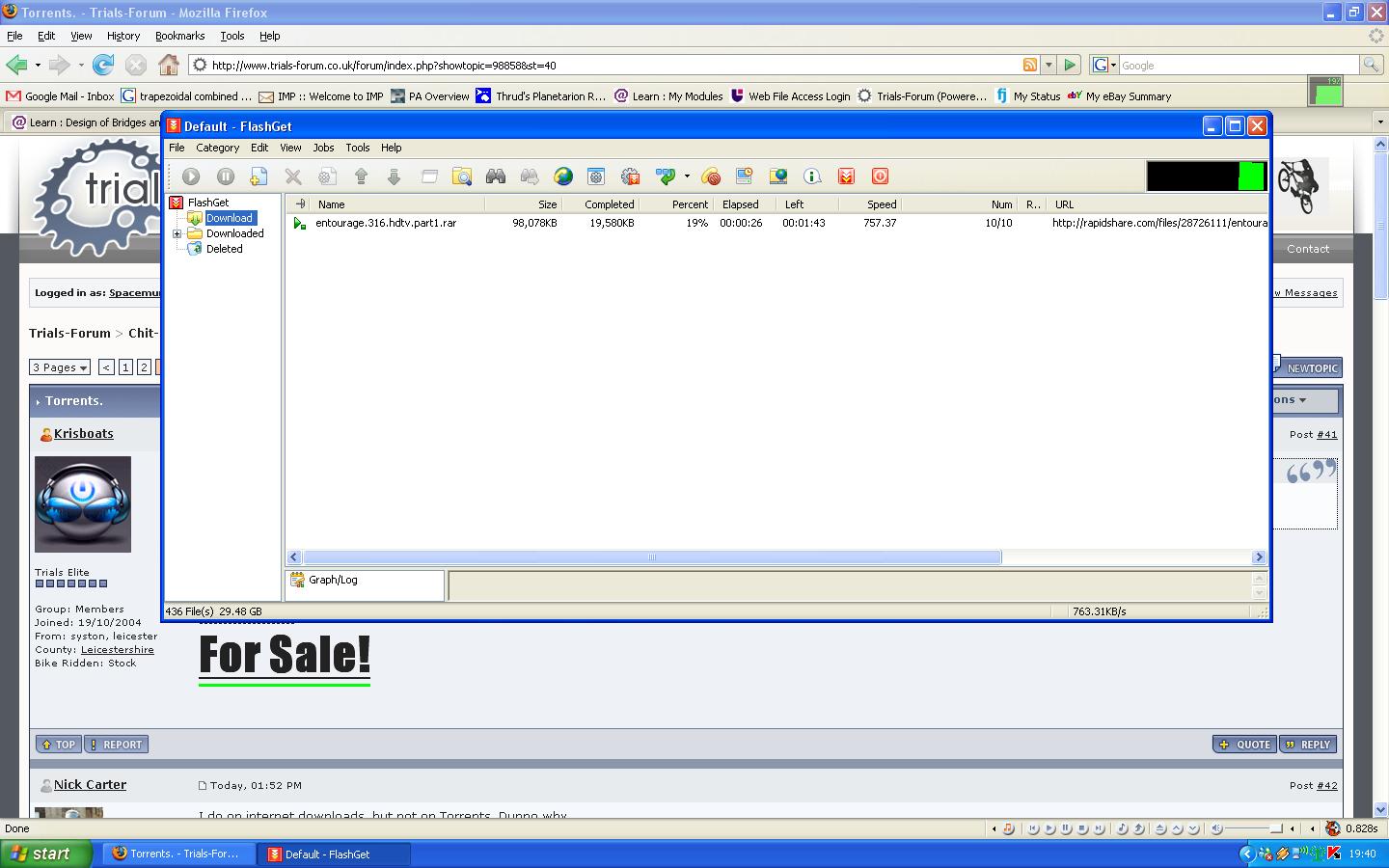Image resolution: width=1389 pixels, height=868 pixels.
Task: Select entourage.316.hdtv.part1.rar download row
Action: [777, 223]
